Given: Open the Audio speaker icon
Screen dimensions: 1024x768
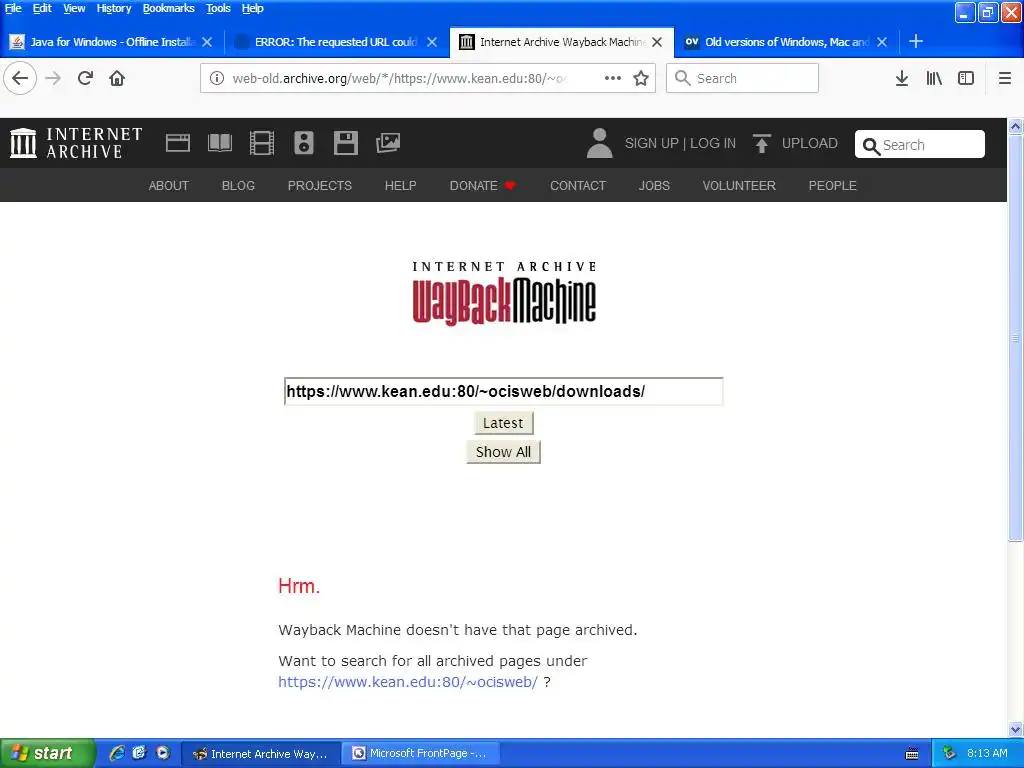Looking at the screenshot, I should tap(304, 143).
